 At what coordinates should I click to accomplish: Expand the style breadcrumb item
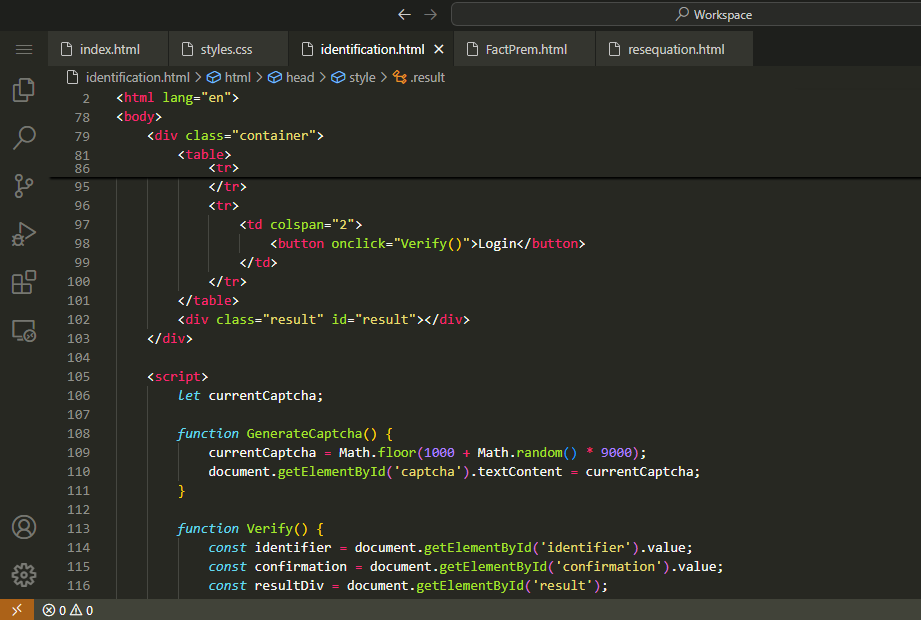(x=362, y=77)
